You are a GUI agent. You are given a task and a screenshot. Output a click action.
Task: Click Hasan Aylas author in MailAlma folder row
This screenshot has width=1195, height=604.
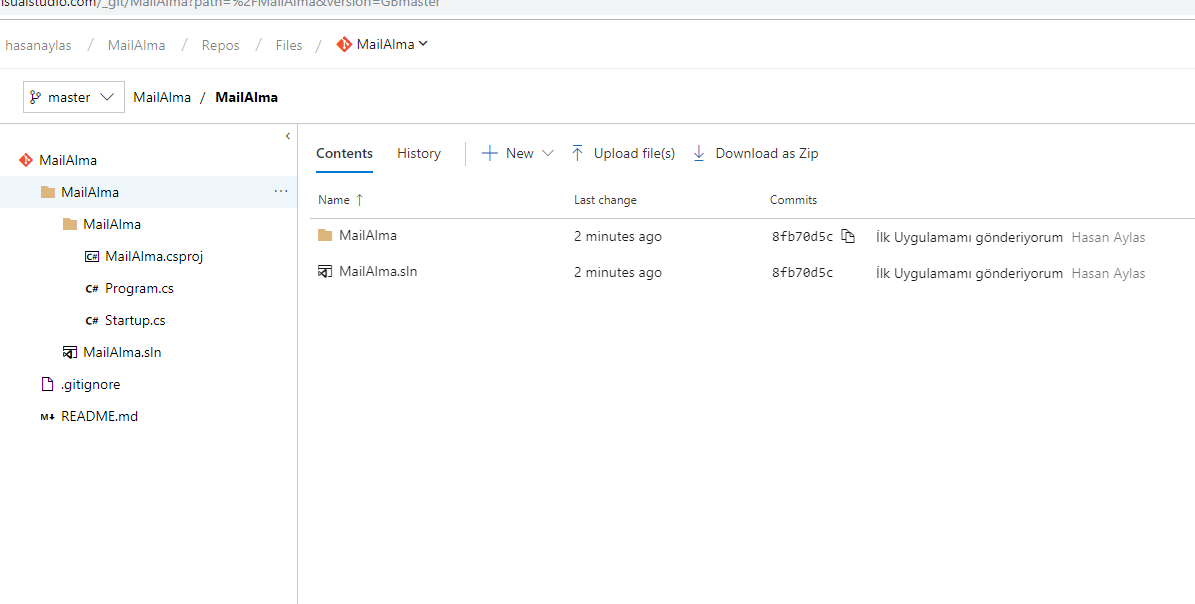(x=1108, y=238)
